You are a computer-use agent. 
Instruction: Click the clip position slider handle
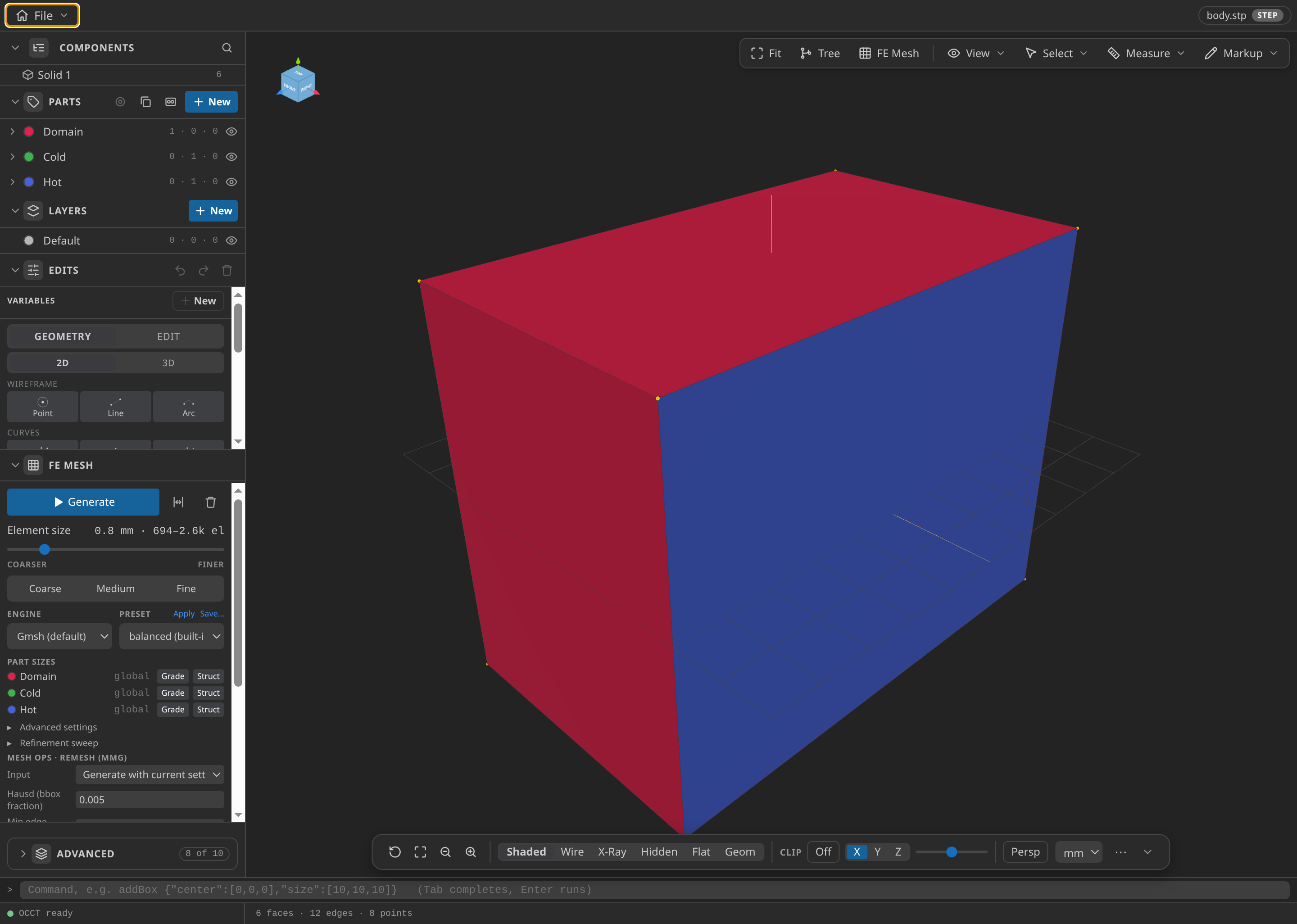click(x=952, y=852)
